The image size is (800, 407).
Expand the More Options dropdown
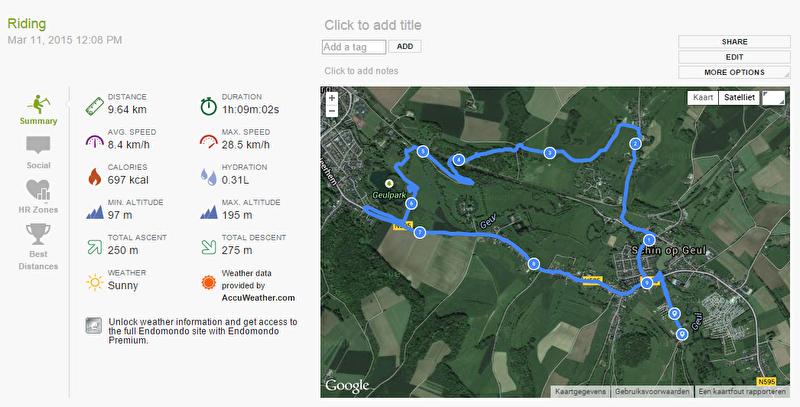(734, 72)
